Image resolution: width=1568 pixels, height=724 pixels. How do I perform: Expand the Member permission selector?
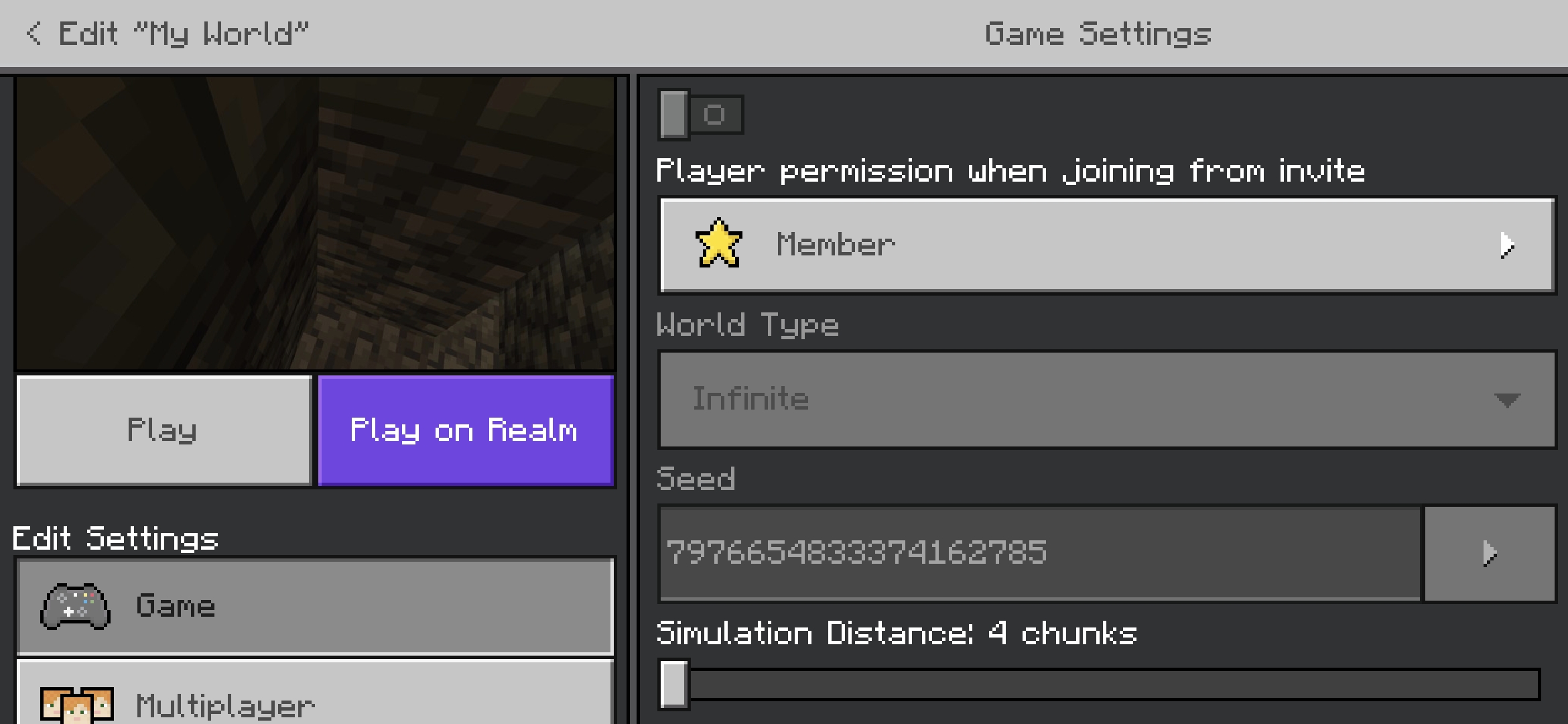click(x=1107, y=245)
